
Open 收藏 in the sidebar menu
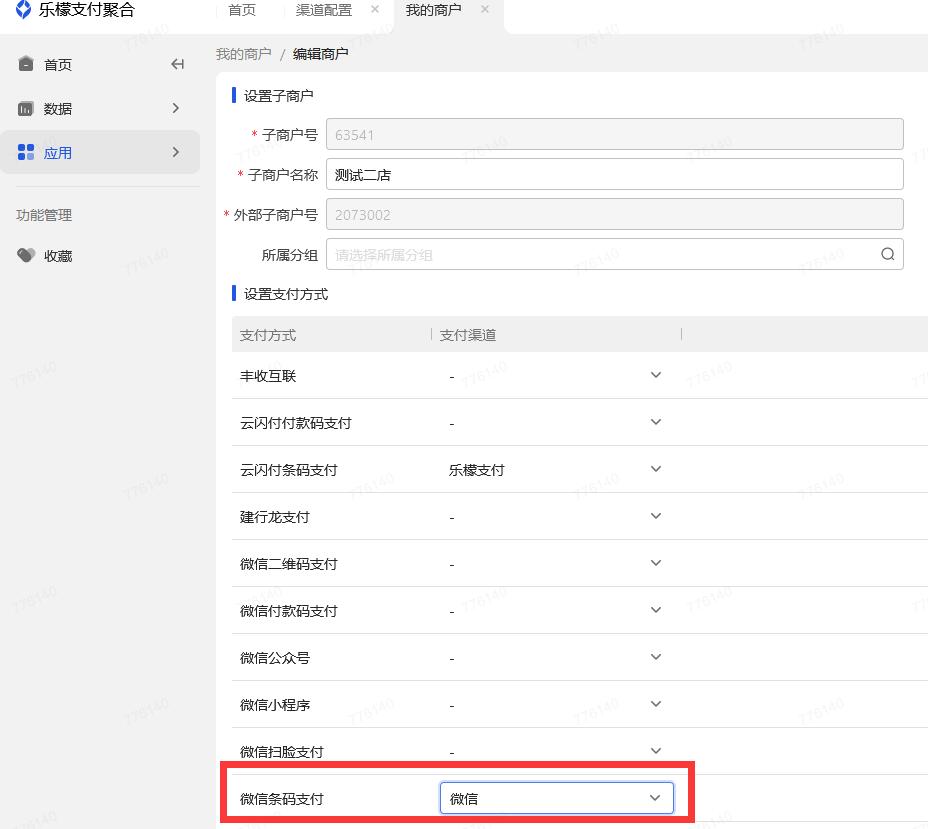[58, 256]
